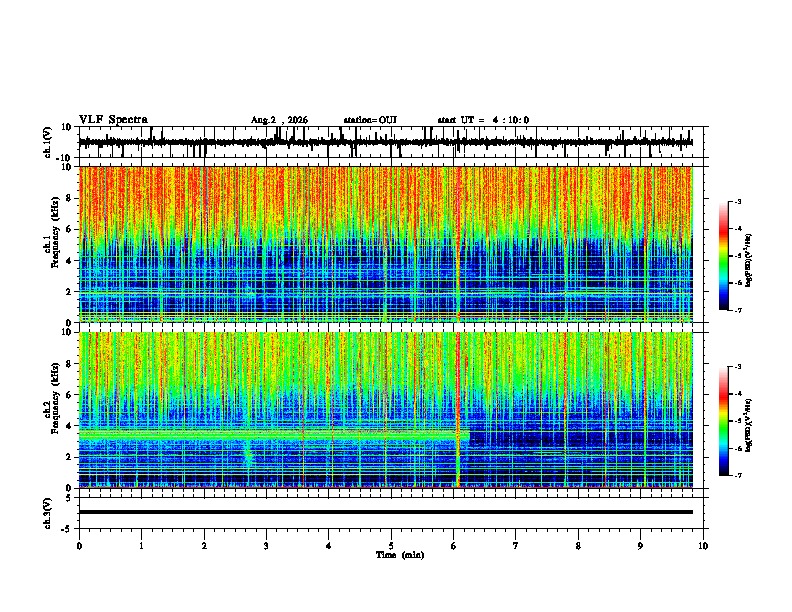Click the "ch.1(V)" axis label
The width and height of the screenshot is (792, 612).
pyautogui.click(x=48, y=142)
